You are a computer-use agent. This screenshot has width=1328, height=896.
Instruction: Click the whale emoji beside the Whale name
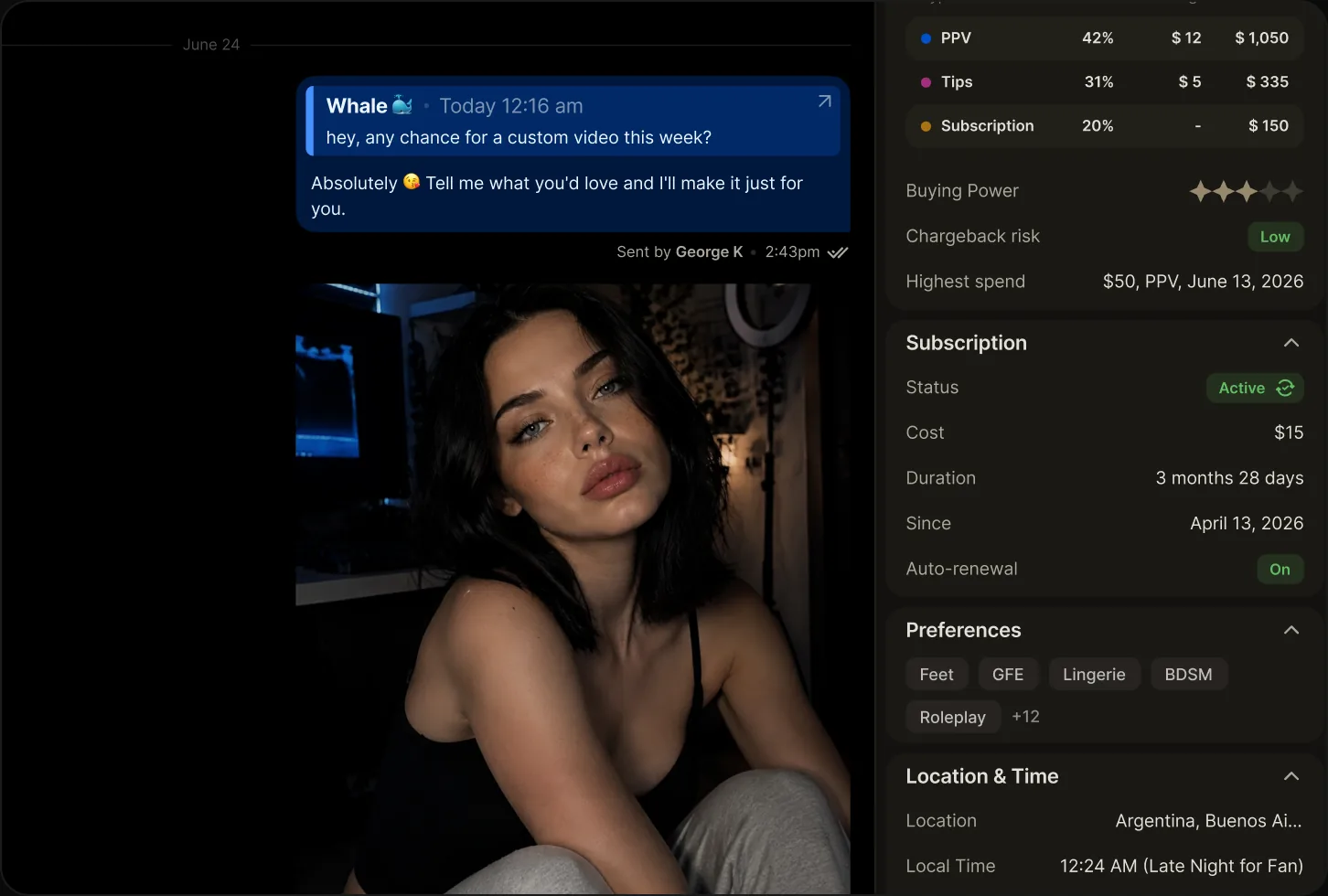402,105
